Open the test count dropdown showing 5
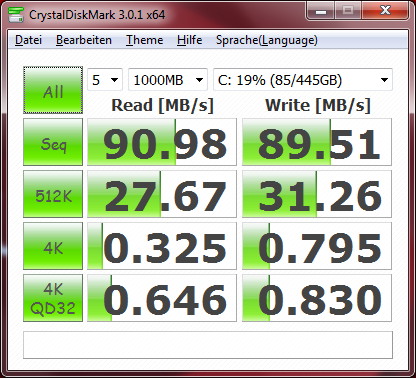The height and width of the screenshot is (379, 416). point(105,80)
